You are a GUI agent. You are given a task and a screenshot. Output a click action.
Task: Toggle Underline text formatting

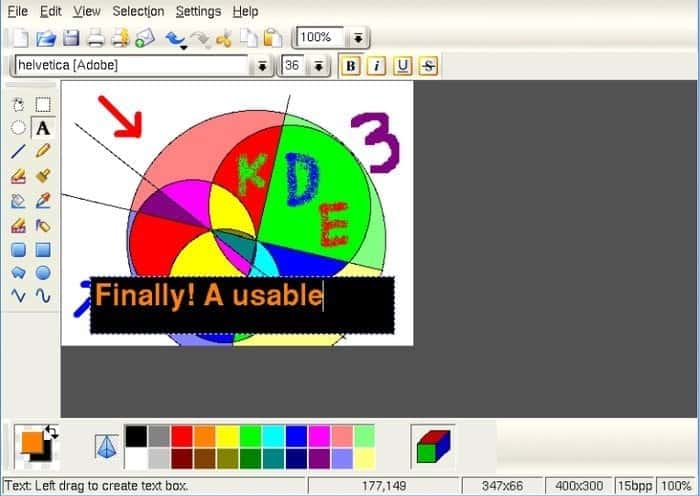(x=402, y=66)
